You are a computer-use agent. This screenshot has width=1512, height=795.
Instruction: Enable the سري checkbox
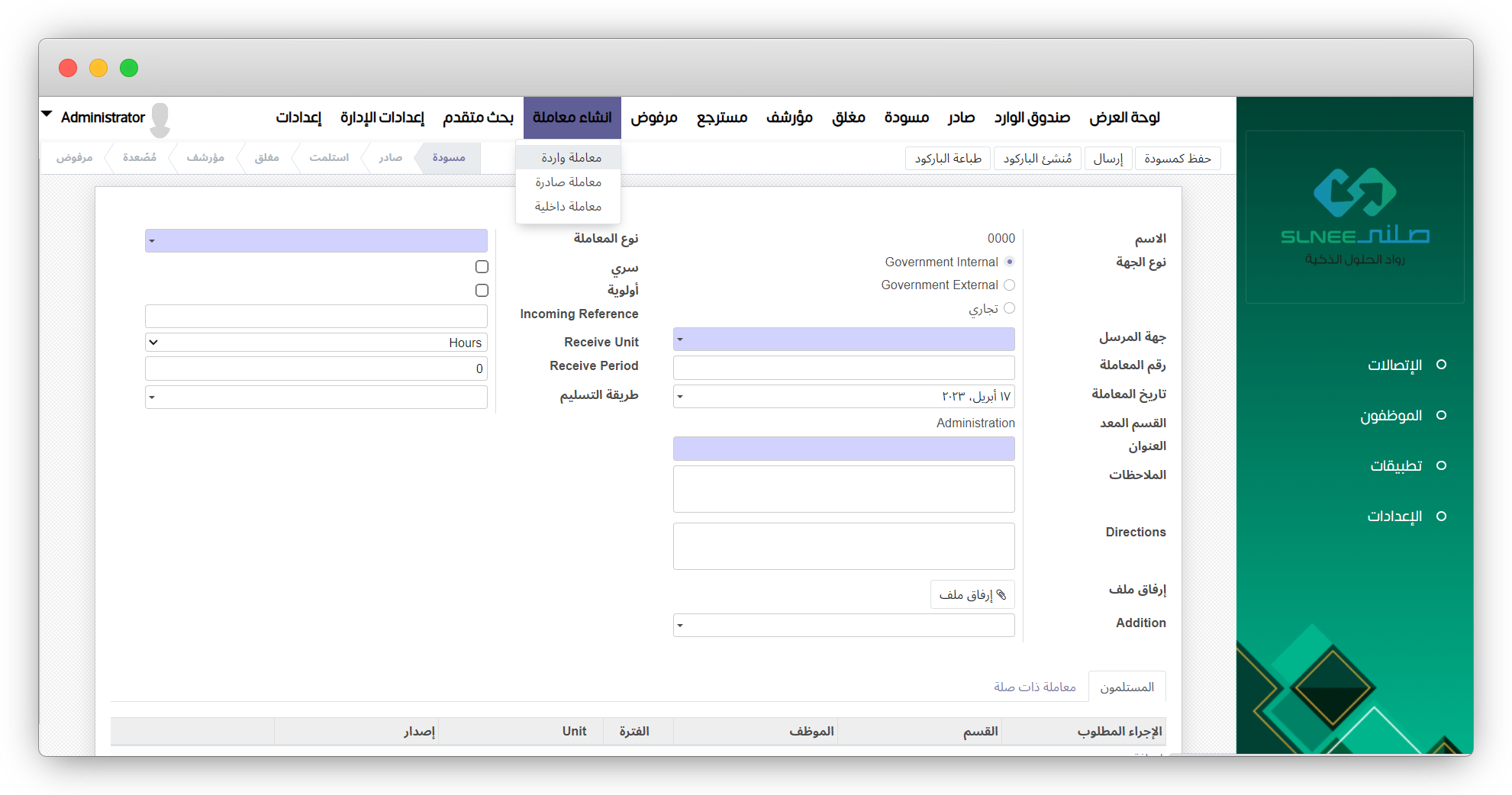[482, 267]
